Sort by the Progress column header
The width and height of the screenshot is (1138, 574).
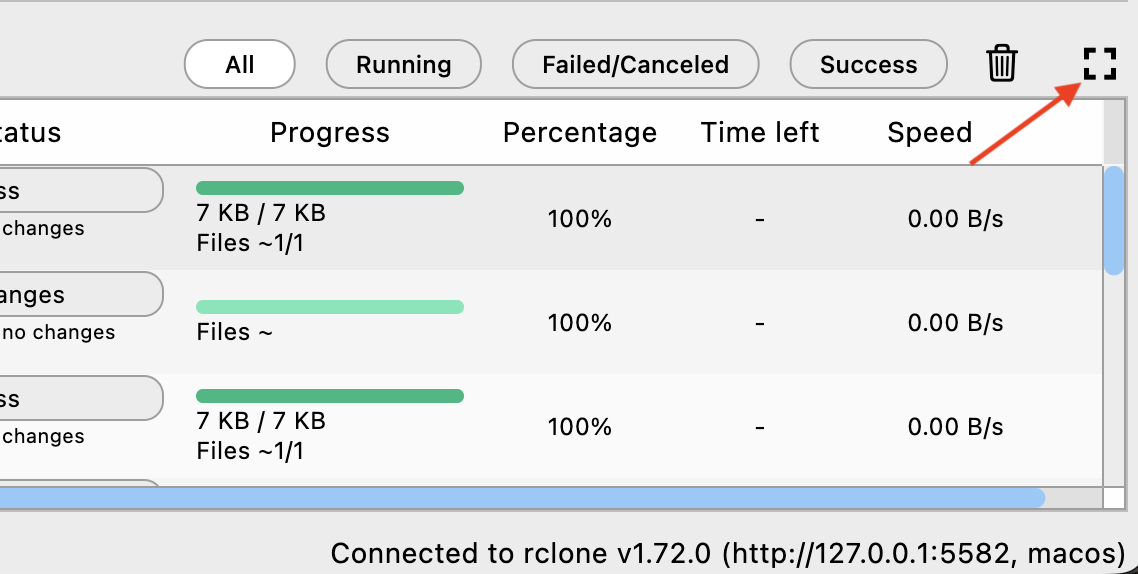(330, 133)
